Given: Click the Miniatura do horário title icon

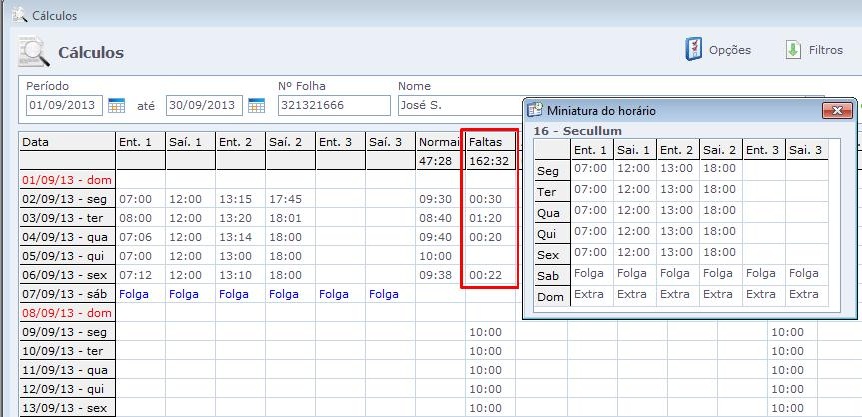Looking at the screenshot, I should [x=535, y=110].
